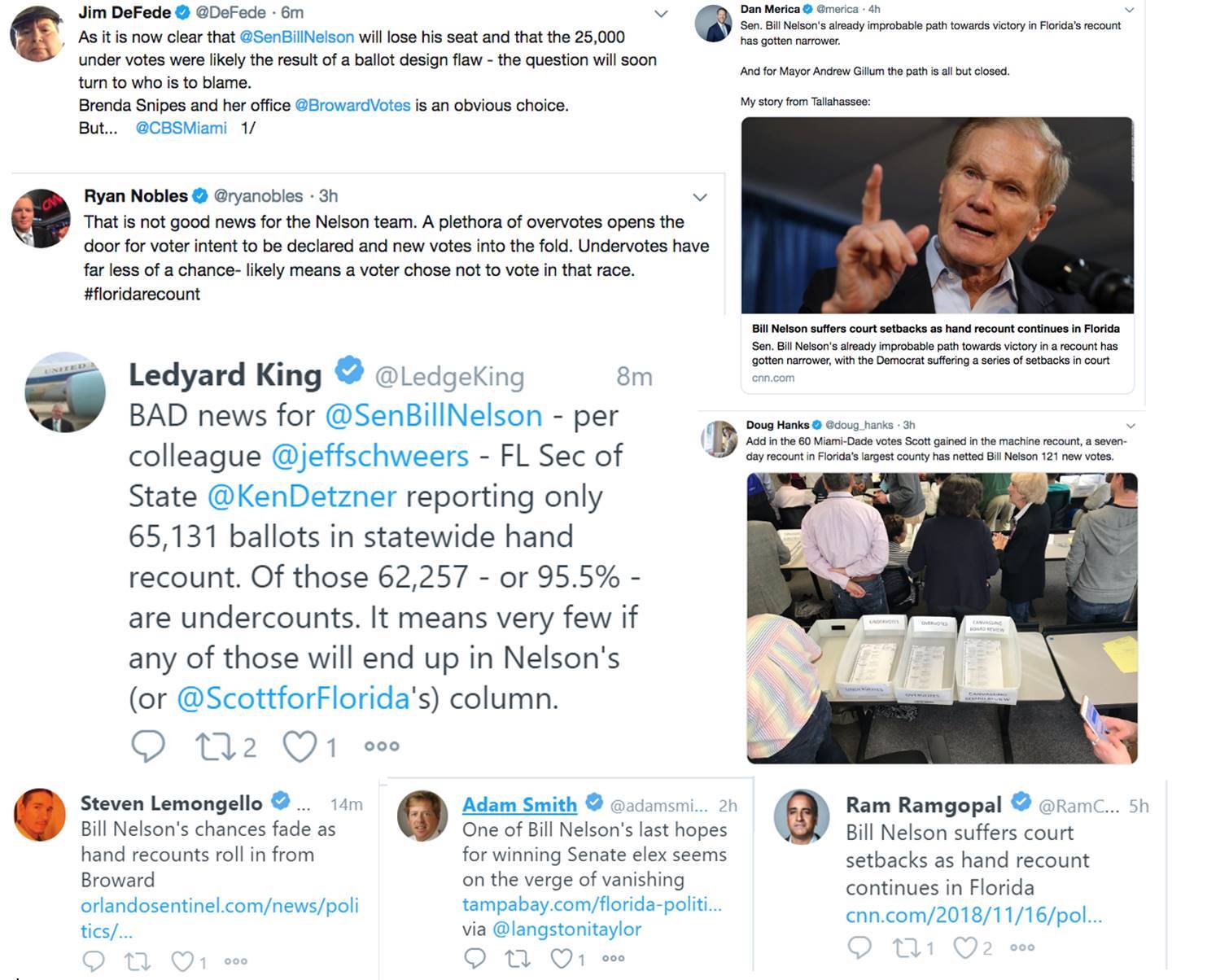Open the dropdown caret on Dan Merica's tweet
The image size is (1229, 980).
(1129, 10)
